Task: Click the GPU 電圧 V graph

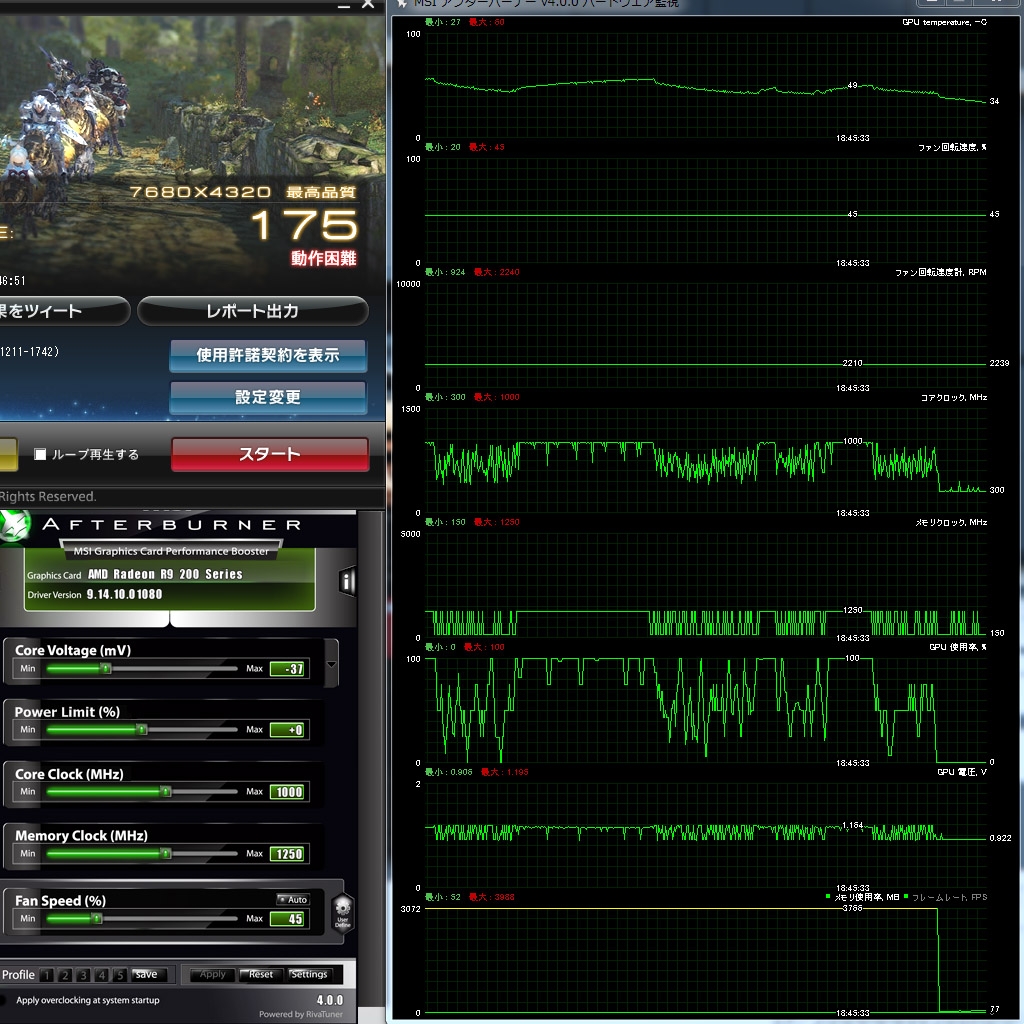Action: (705, 836)
